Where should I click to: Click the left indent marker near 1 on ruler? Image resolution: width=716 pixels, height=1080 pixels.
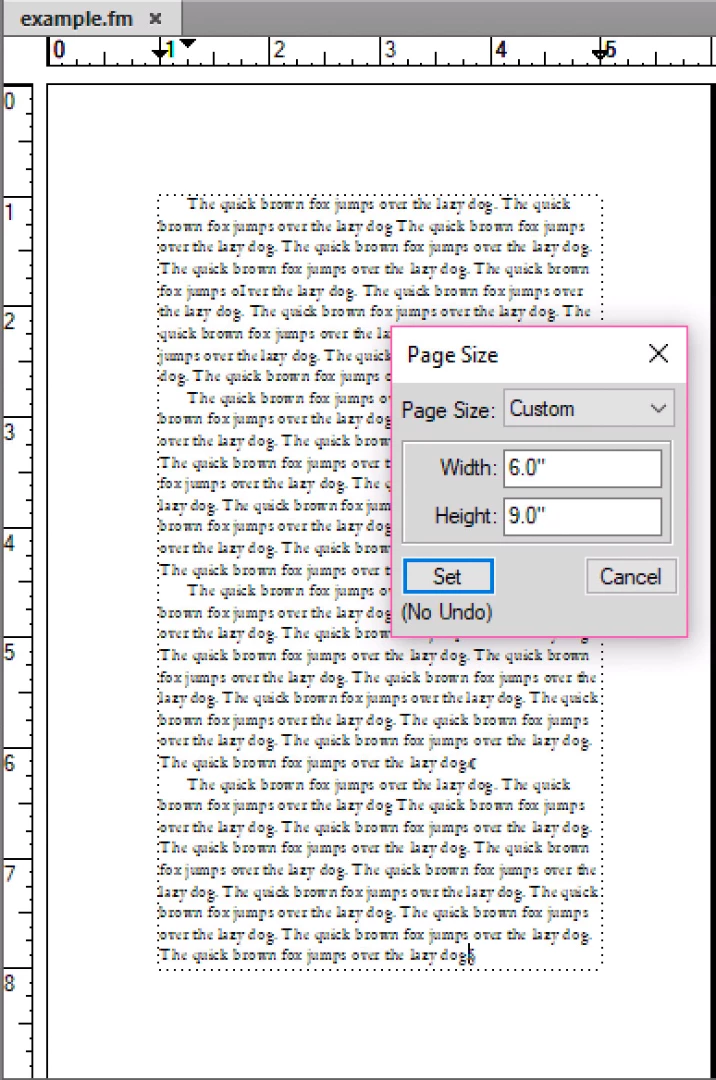coord(160,52)
